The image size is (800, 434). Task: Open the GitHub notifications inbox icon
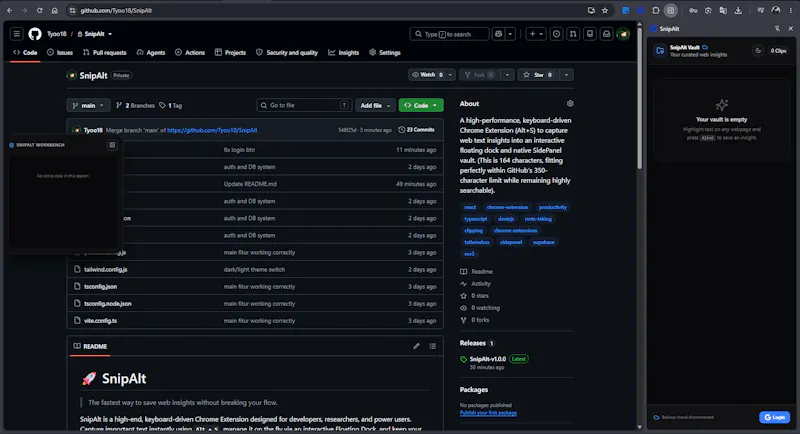coord(606,34)
